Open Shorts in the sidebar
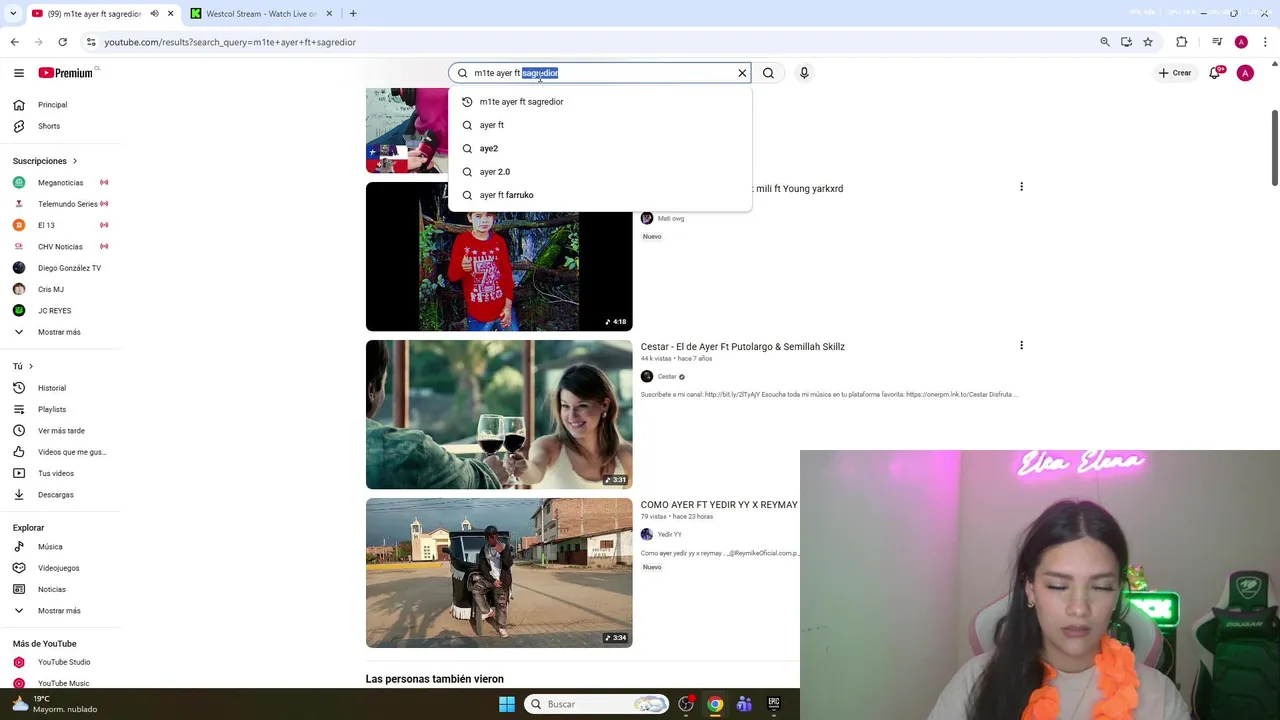 pos(49,126)
